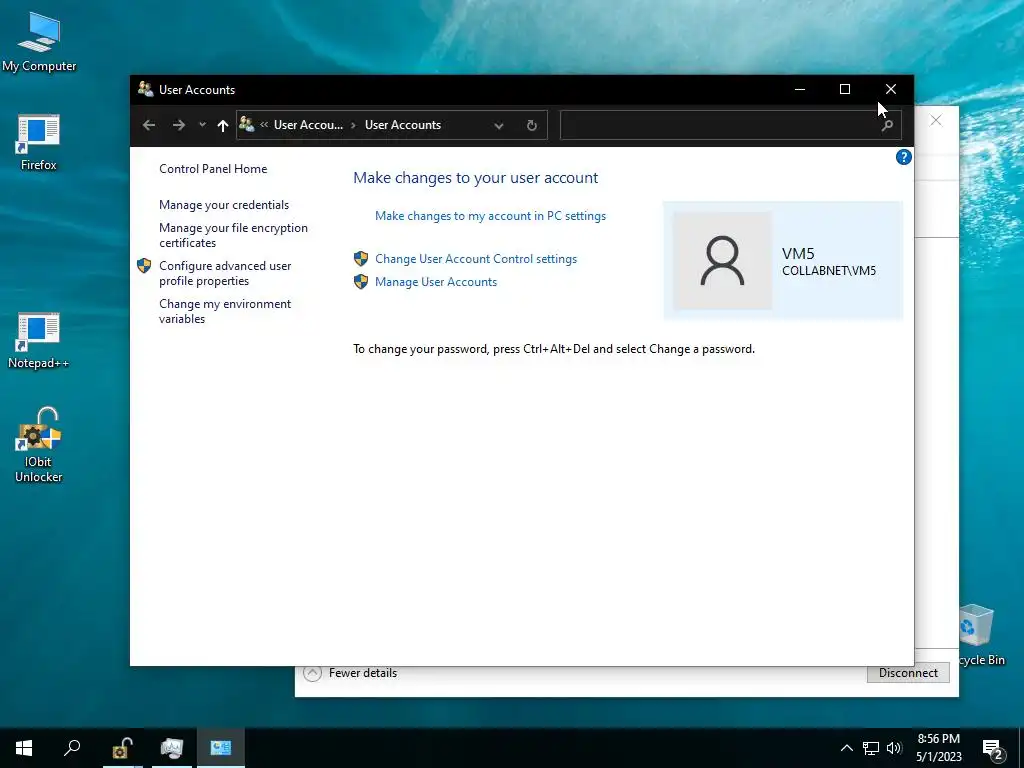1024x768 pixels.
Task: Close the User Accounts window
Action: click(891, 89)
